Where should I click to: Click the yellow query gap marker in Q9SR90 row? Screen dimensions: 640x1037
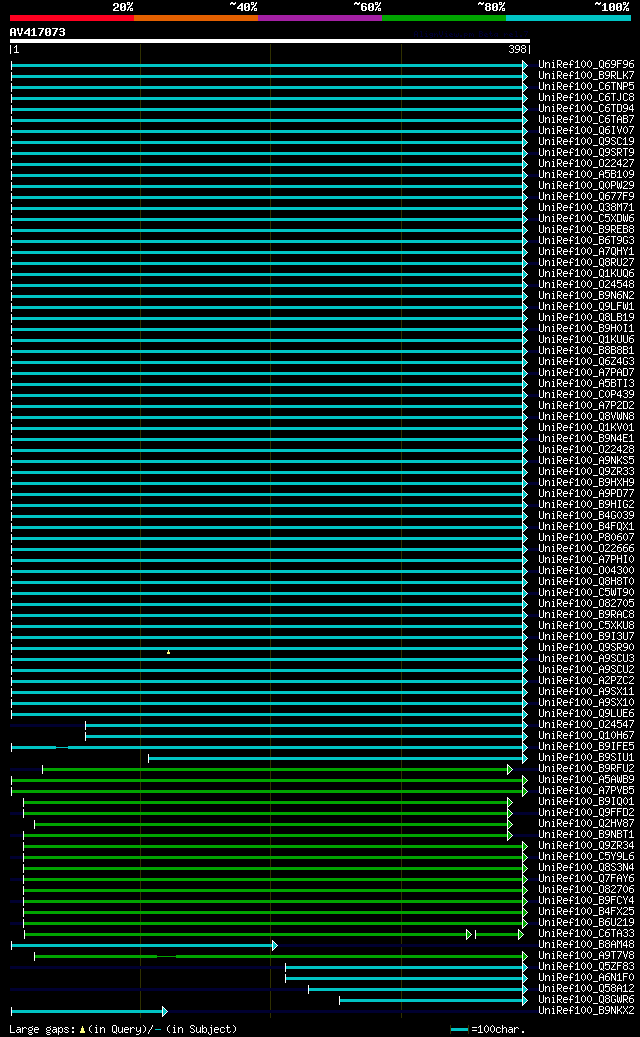coord(169,652)
